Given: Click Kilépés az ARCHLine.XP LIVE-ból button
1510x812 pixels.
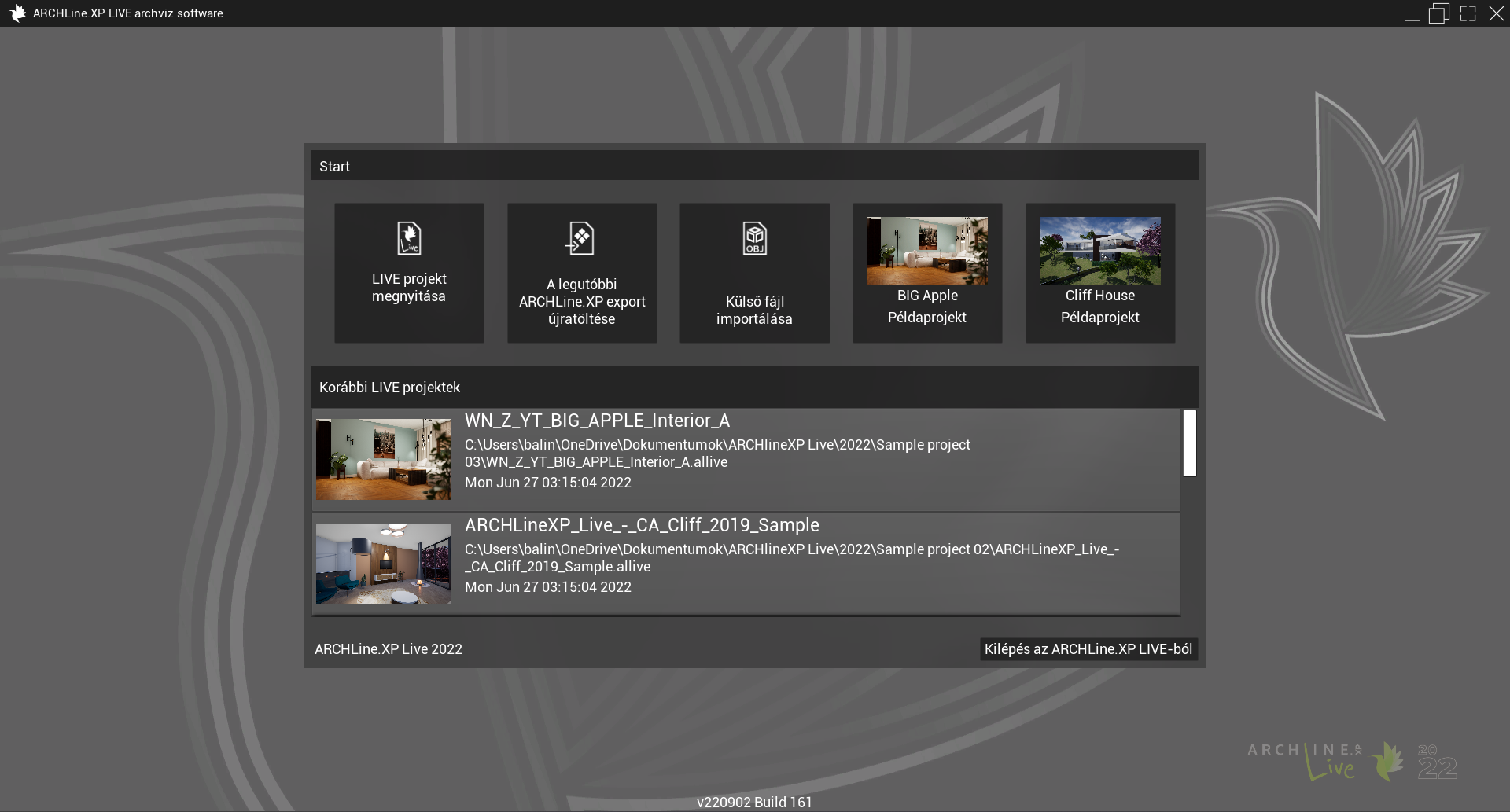Looking at the screenshot, I should (1088, 649).
